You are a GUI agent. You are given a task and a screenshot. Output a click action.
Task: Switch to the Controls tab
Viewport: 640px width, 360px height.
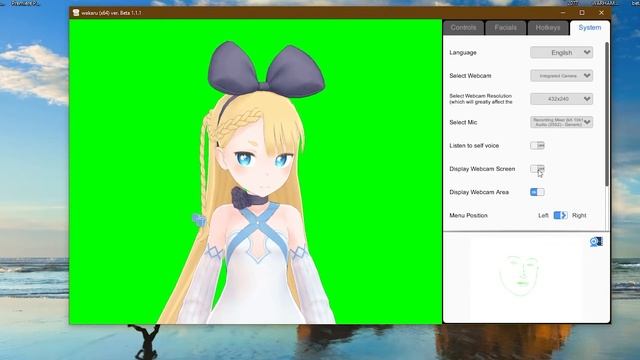[463, 28]
